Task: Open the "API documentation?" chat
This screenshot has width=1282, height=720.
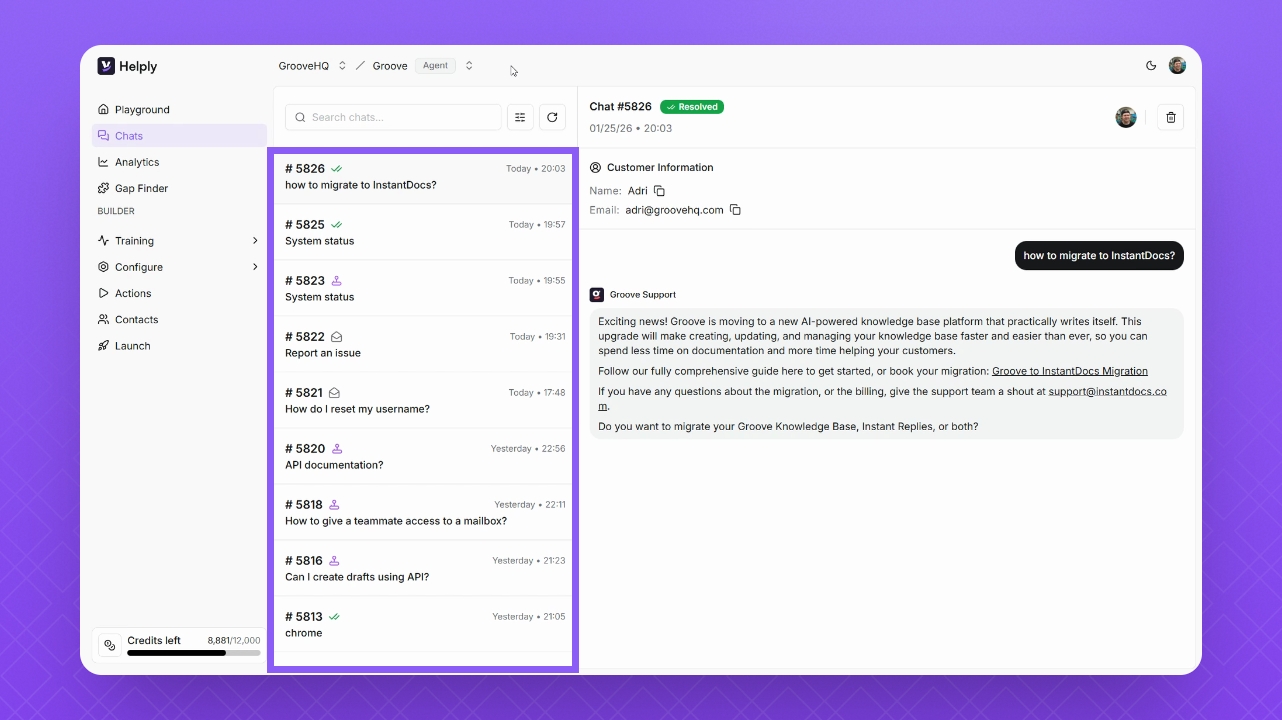Action: tap(423, 457)
